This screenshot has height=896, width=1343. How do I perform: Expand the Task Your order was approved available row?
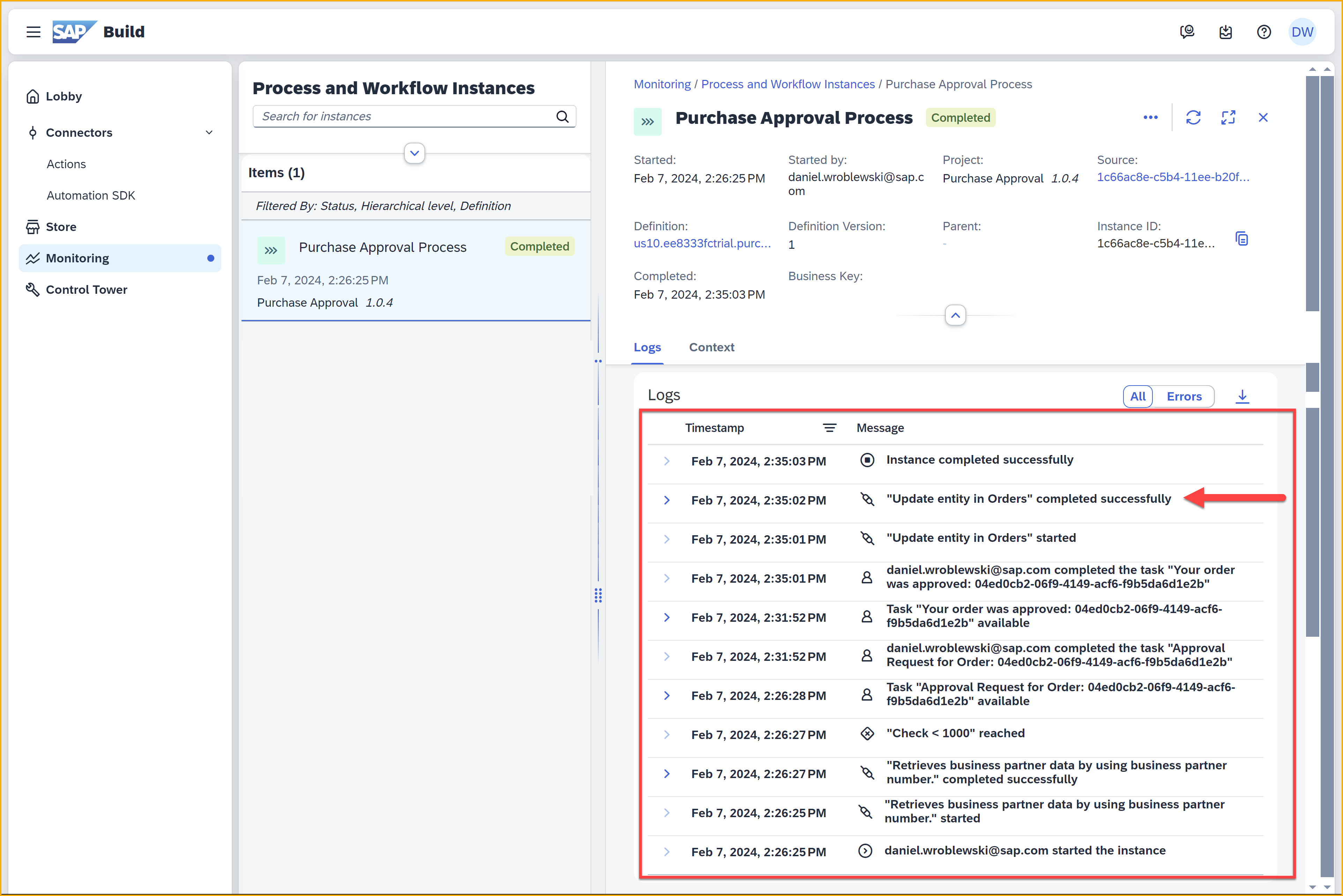[666, 618]
